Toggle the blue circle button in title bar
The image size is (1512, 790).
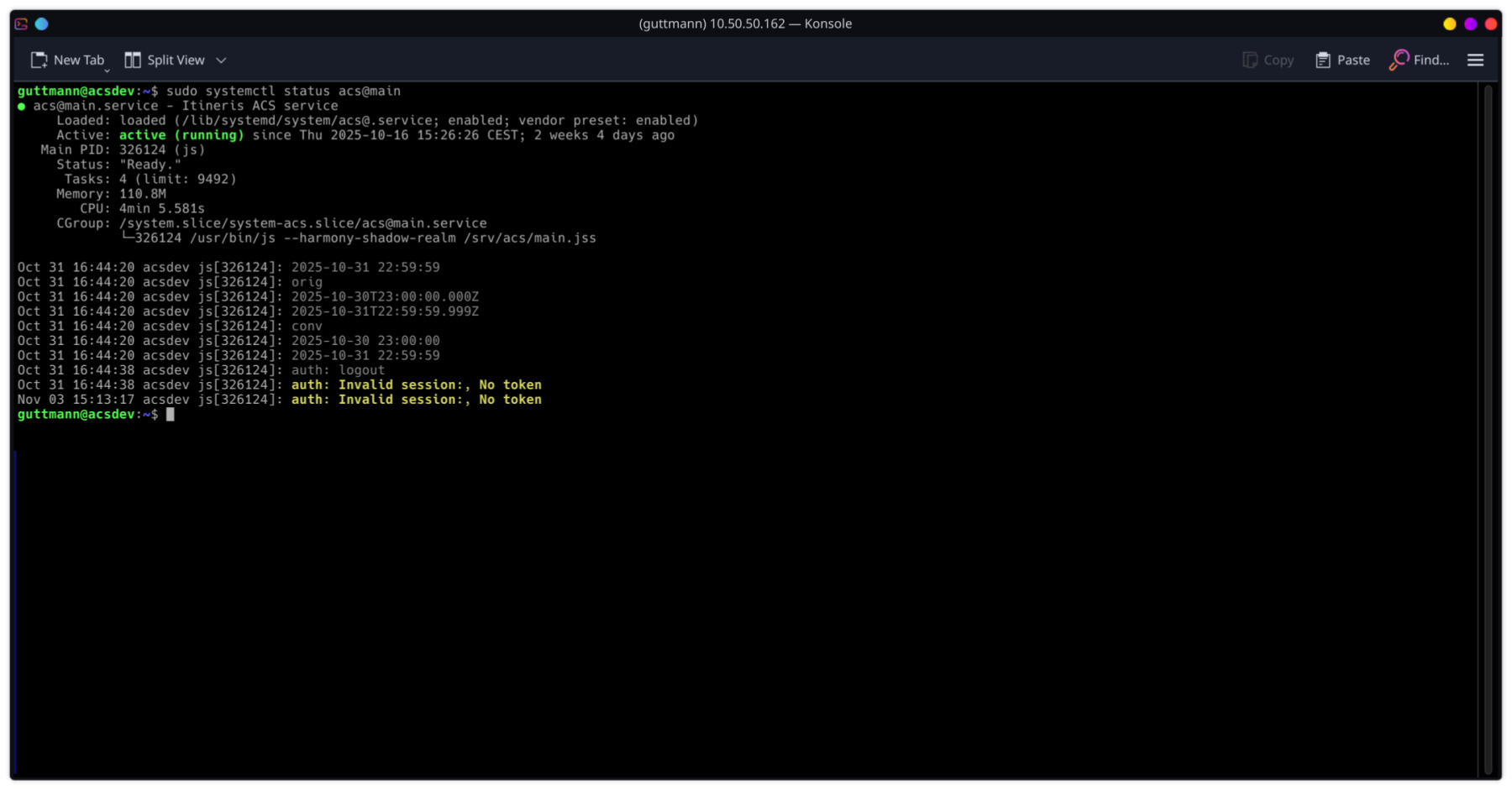click(x=41, y=24)
